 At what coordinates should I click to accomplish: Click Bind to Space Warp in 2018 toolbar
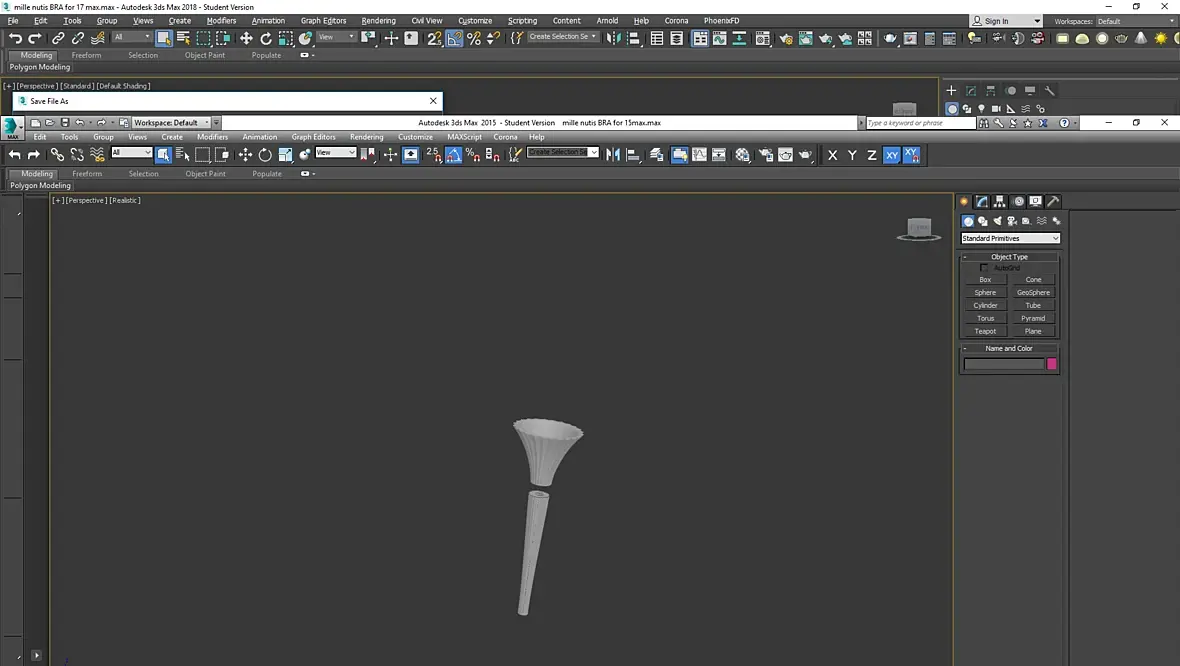98,38
